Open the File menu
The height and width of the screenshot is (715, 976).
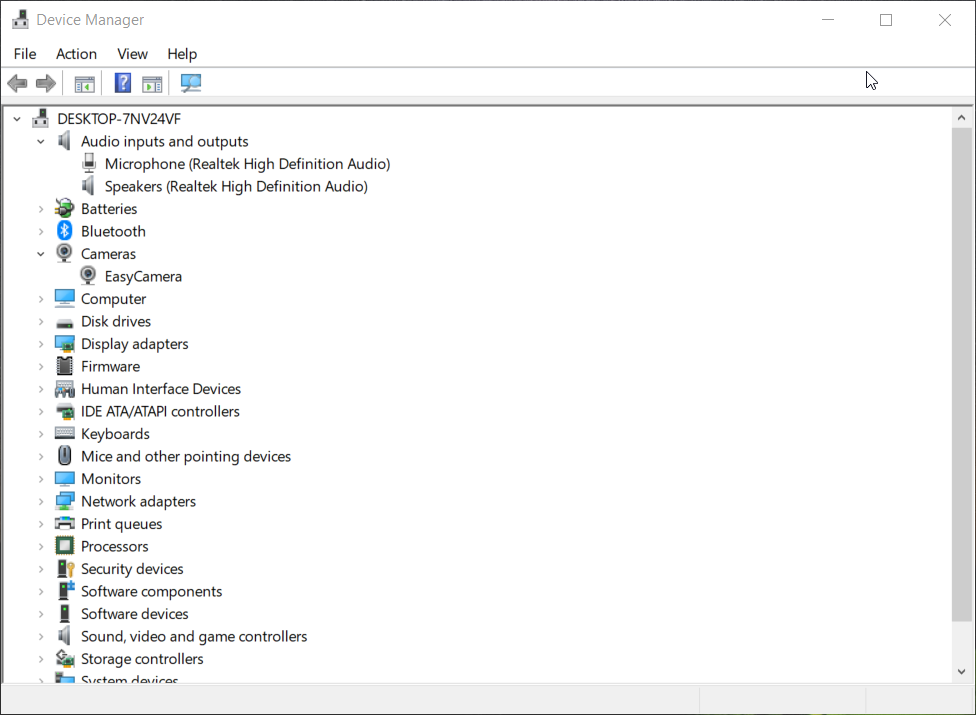pyautogui.click(x=25, y=54)
